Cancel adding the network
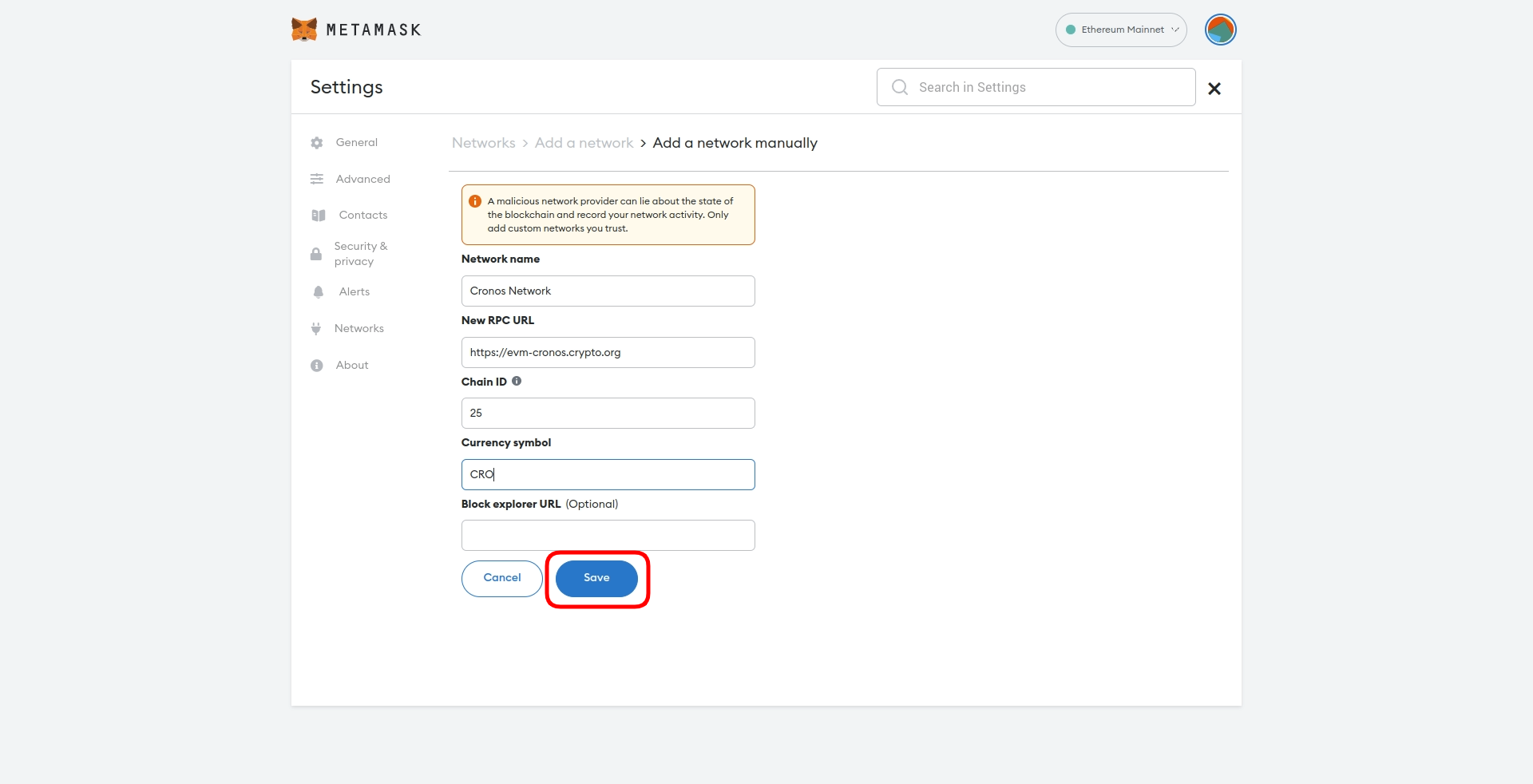The width and height of the screenshot is (1533, 784). tap(501, 578)
